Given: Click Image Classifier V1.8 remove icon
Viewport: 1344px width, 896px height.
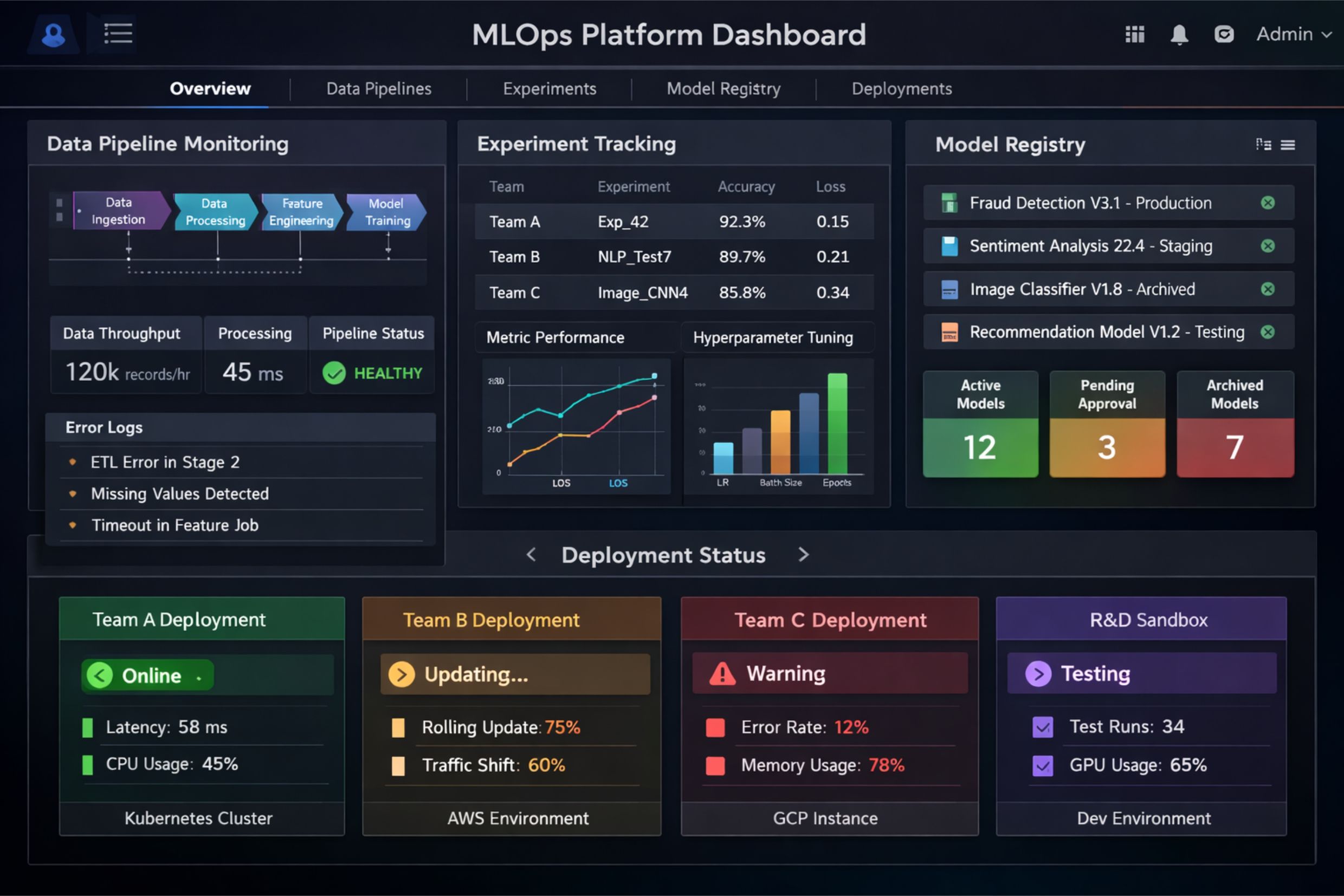Looking at the screenshot, I should pyautogui.click(x=1268, y=289).
